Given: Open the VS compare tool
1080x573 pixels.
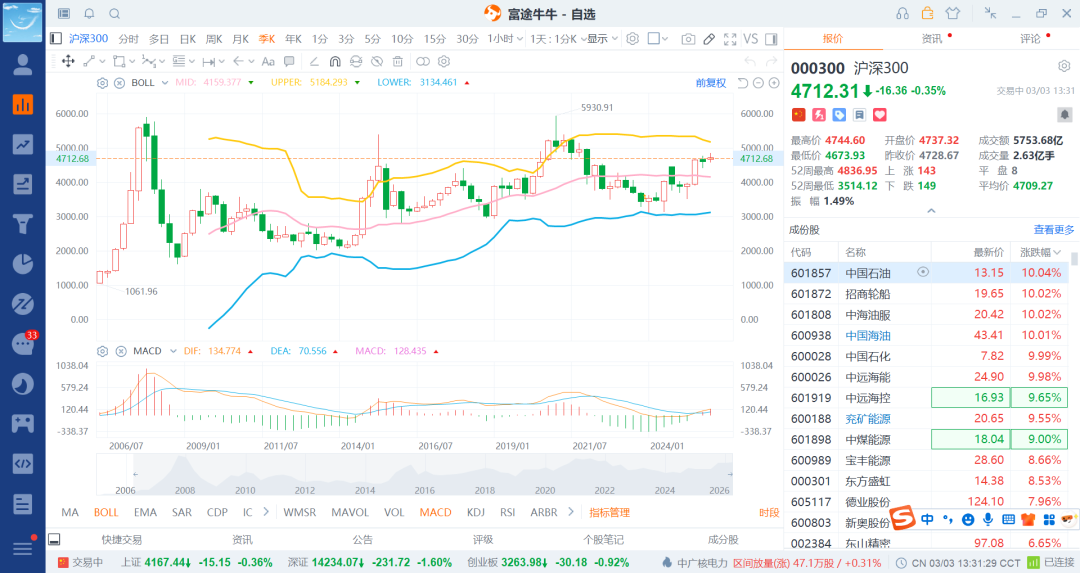Looking at the screenshot, I should coord(751,39).
